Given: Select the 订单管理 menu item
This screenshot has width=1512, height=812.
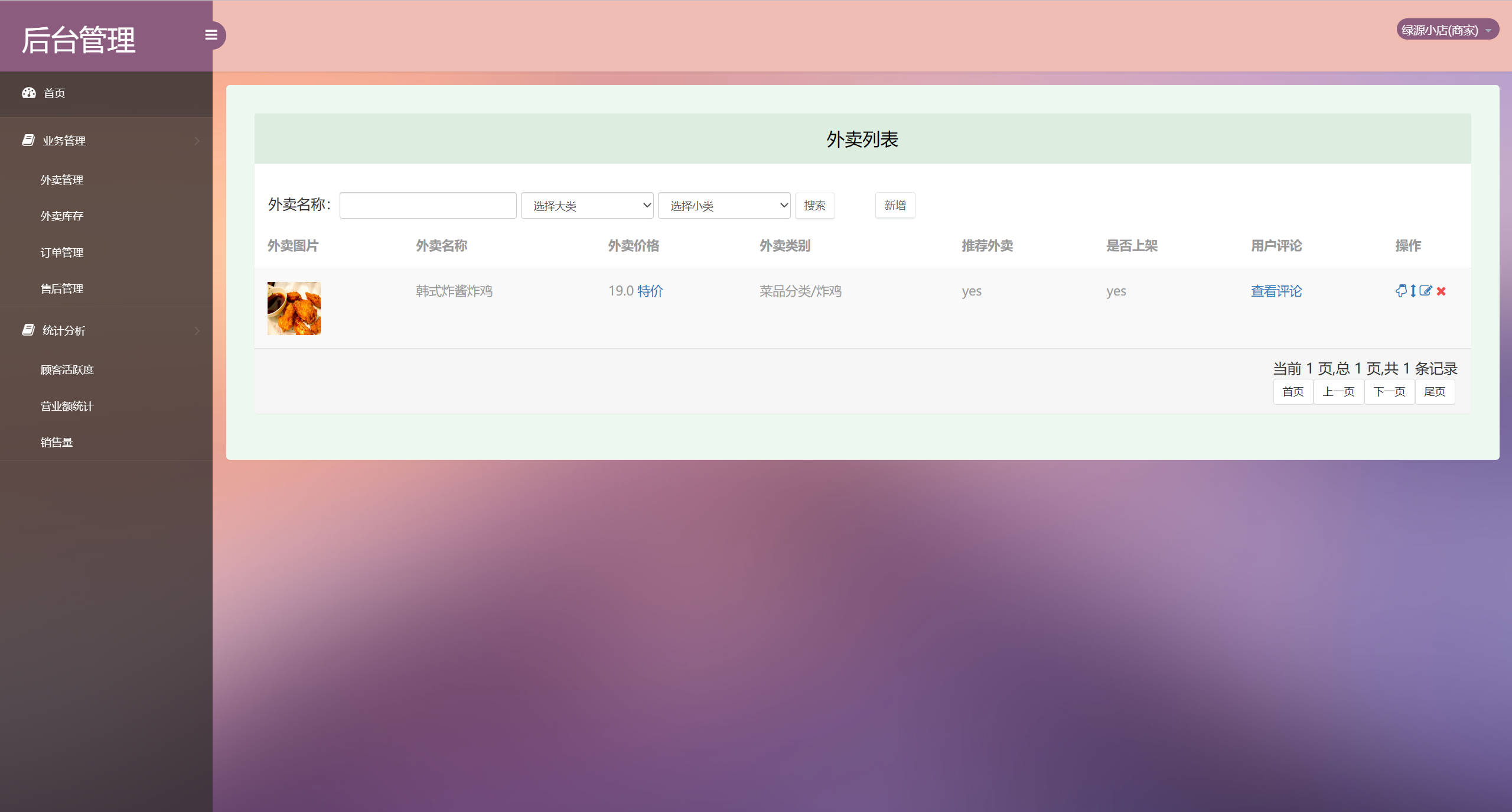Looking at the screenshot, I should (61, 252).
